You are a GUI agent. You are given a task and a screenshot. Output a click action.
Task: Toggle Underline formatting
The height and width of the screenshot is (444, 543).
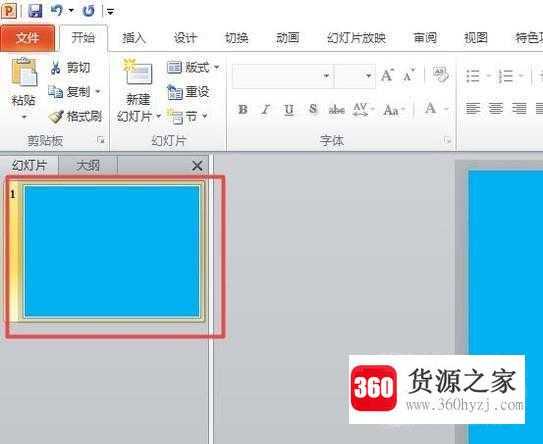click(289, 109)
